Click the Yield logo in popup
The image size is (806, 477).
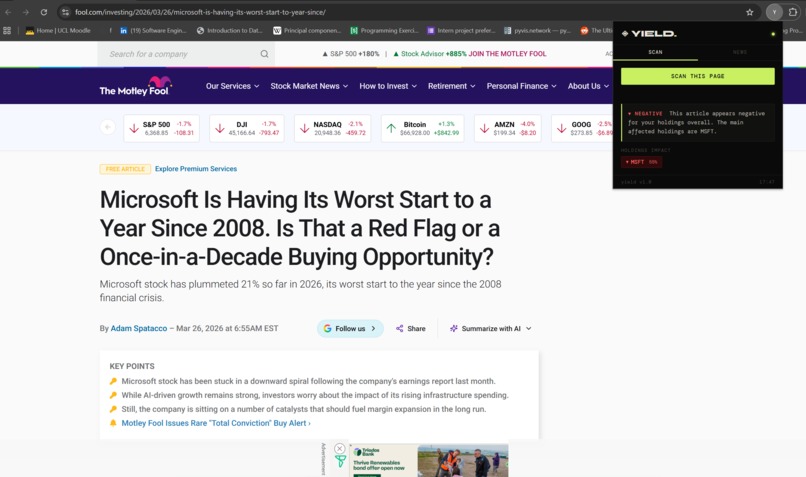[649, 33]
